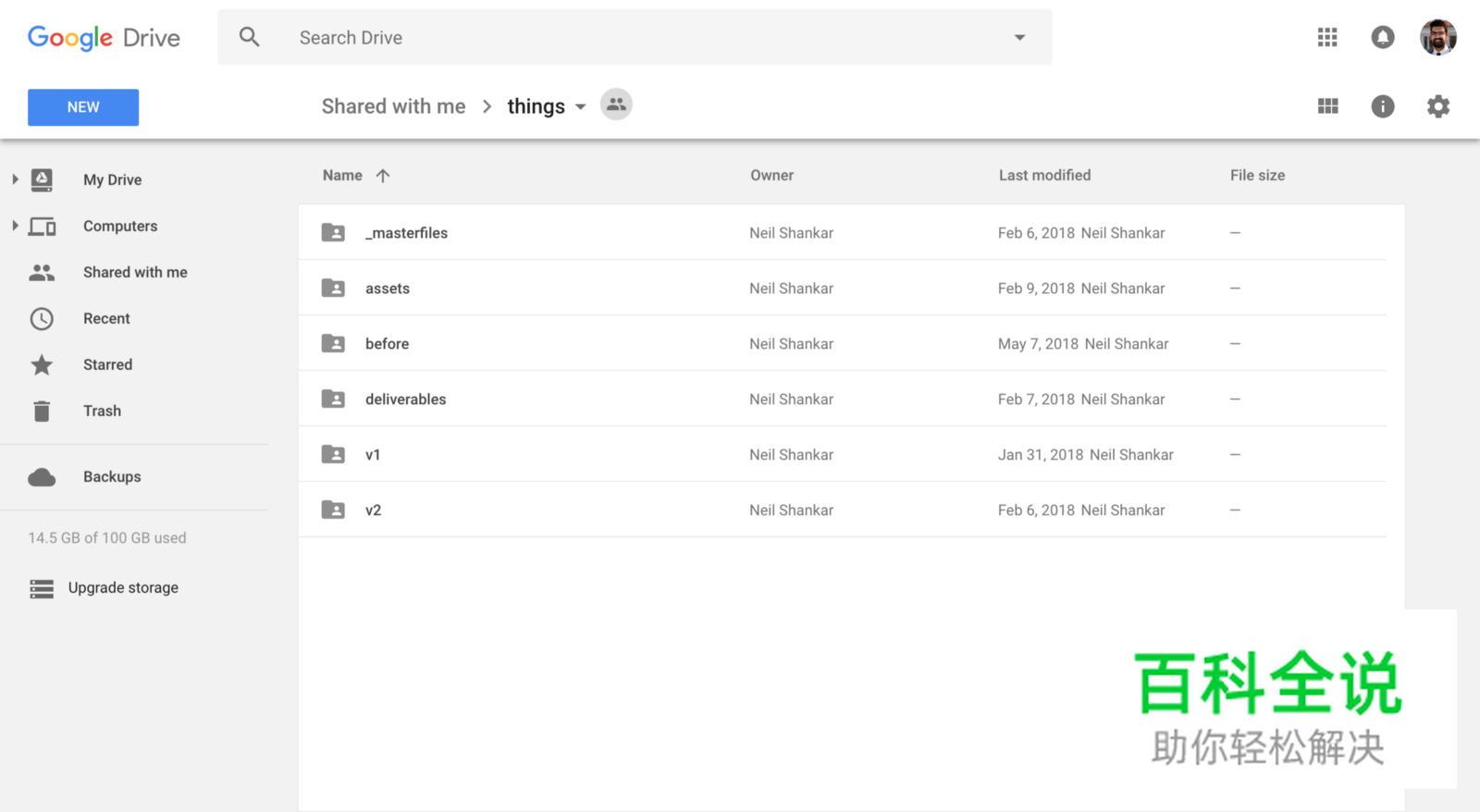Go to Shared with me in sidebar
Viewport: 1480px width, 812px height.
[135, 272]
